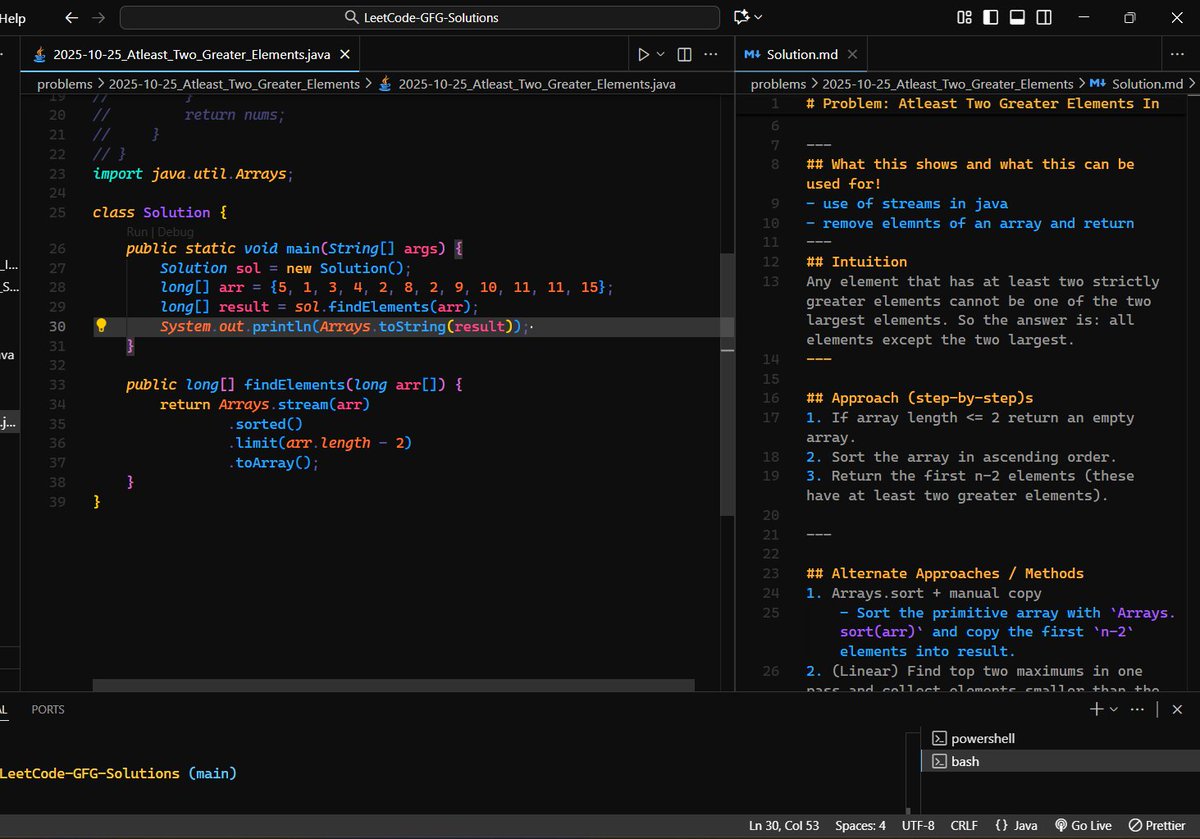Split the Java editor to the right
Image resolution: width=1200 pixels, height=839 pixels.
click(x=685, y=54)
